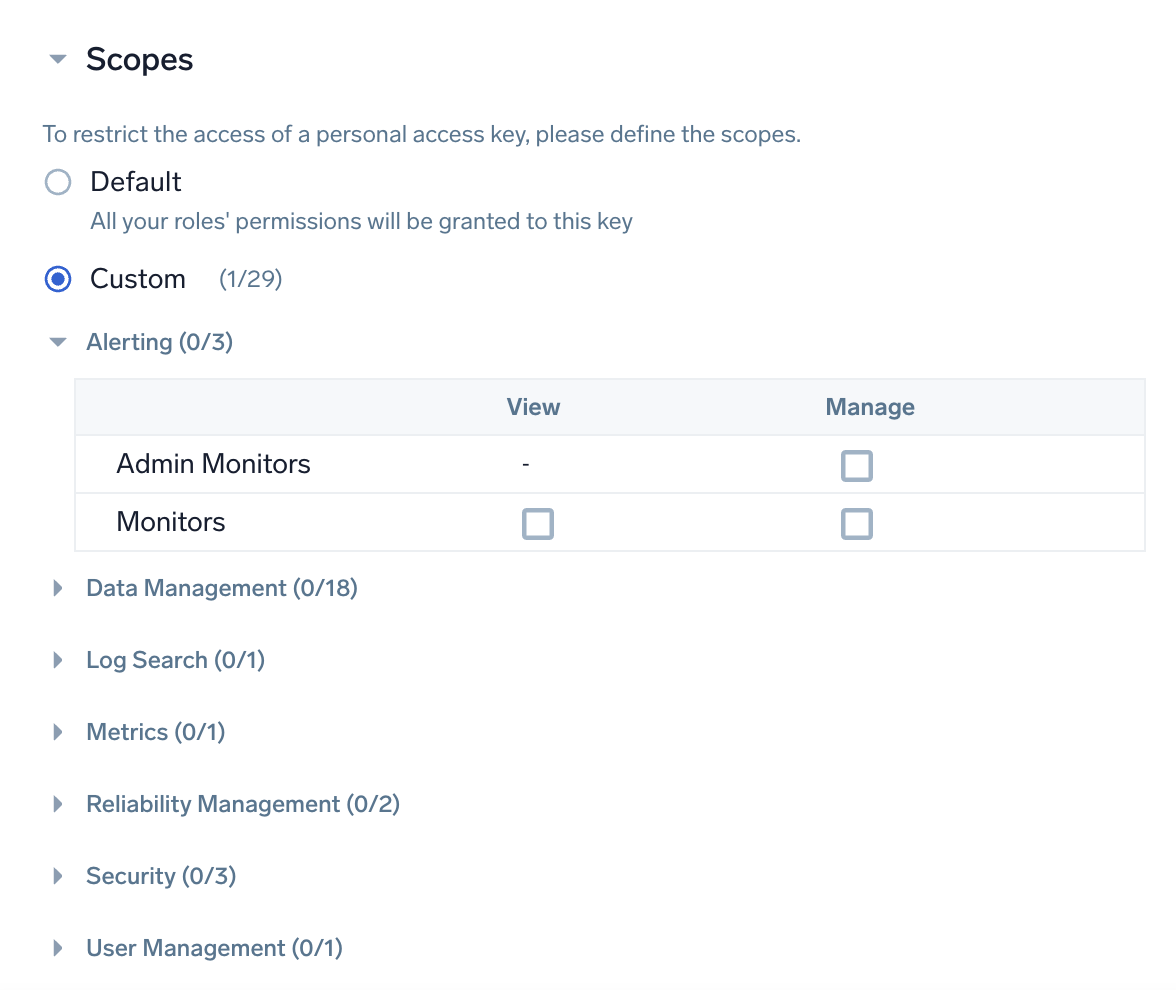The width and height of the screenshot is (1176, 990).
Task: Click the Admin Monitors row label
Action: click(x=213, y=464)
